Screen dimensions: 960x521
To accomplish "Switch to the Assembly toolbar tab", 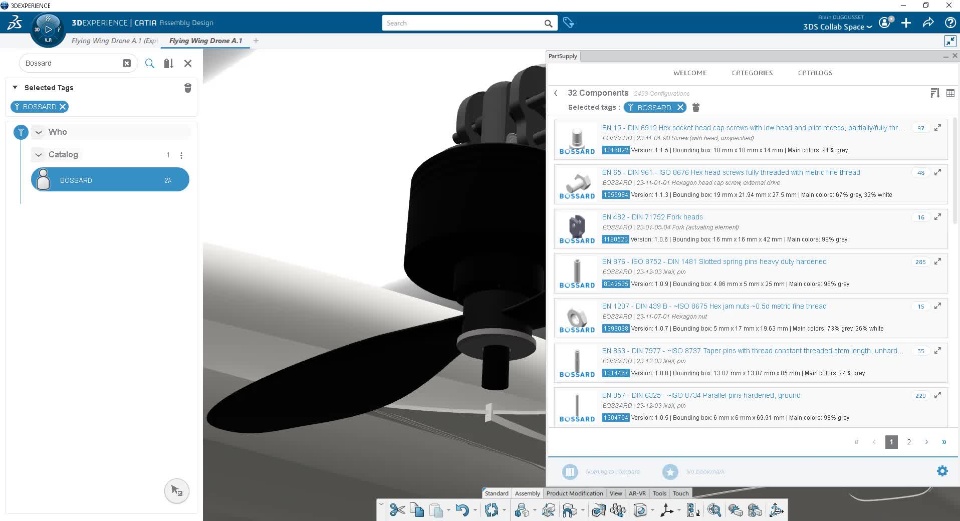I will (x=527, y=493).
